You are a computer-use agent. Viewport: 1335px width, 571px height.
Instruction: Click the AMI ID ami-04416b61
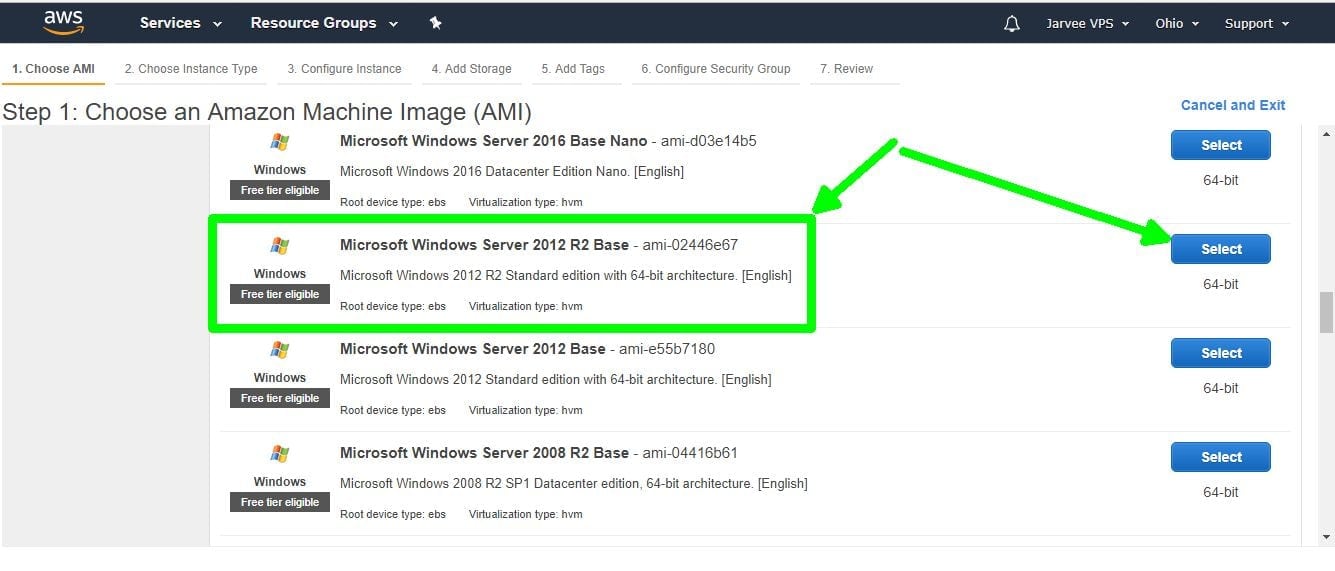[690, 453]
